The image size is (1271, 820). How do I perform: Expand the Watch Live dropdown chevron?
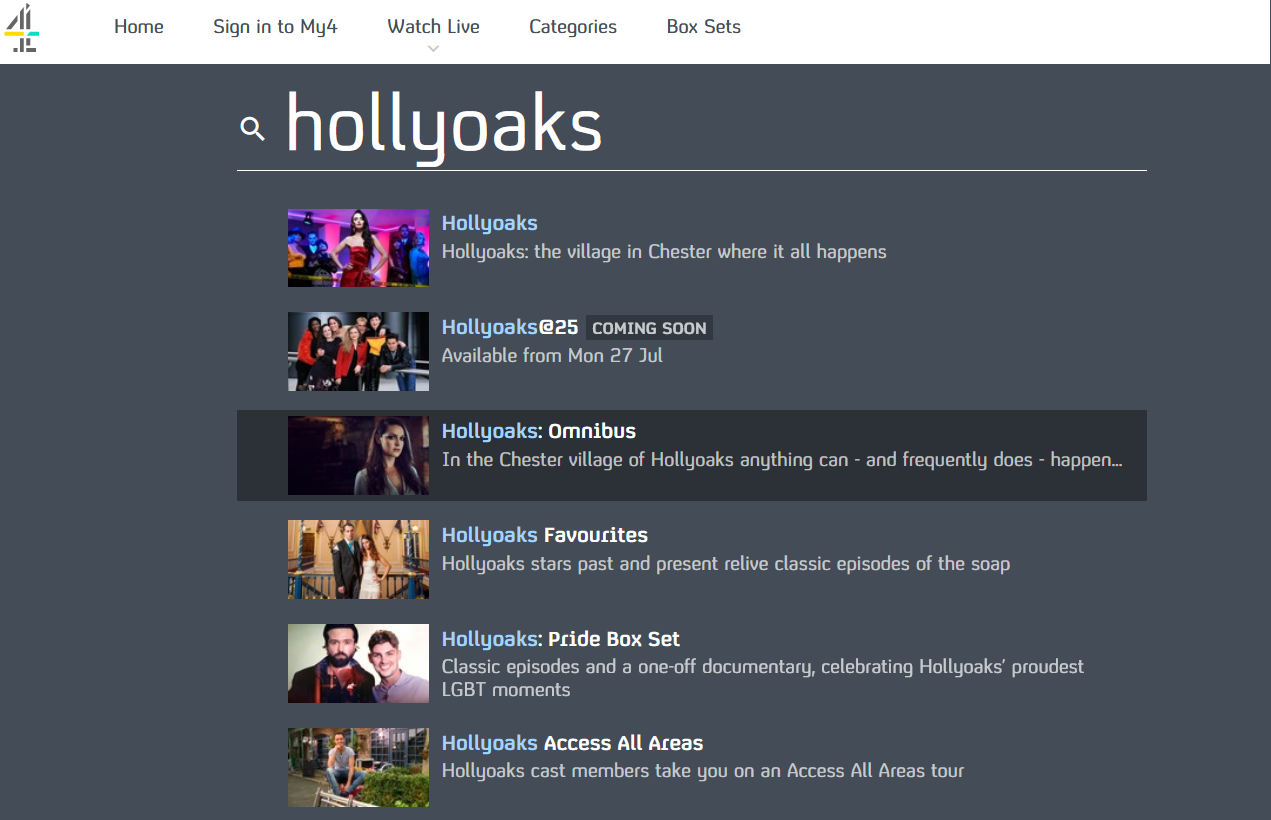click(433, 49)
